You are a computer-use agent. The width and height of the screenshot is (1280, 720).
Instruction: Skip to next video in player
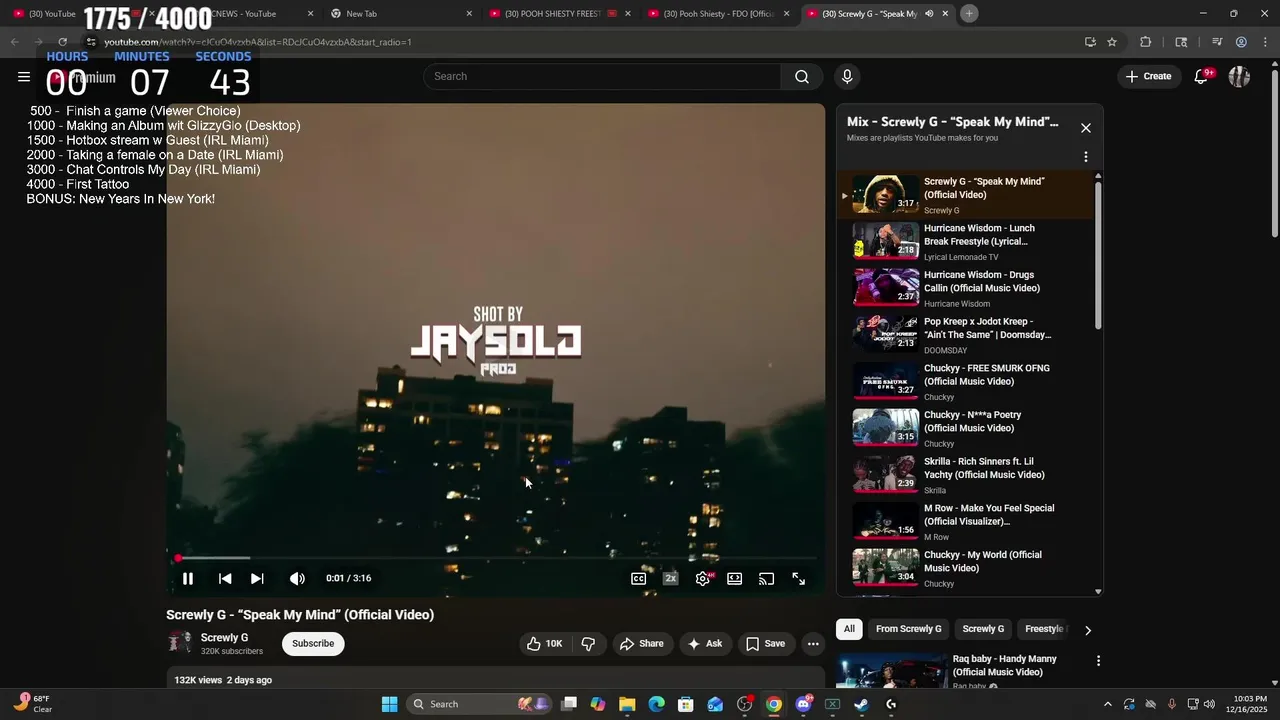click(x=257, y=578)
